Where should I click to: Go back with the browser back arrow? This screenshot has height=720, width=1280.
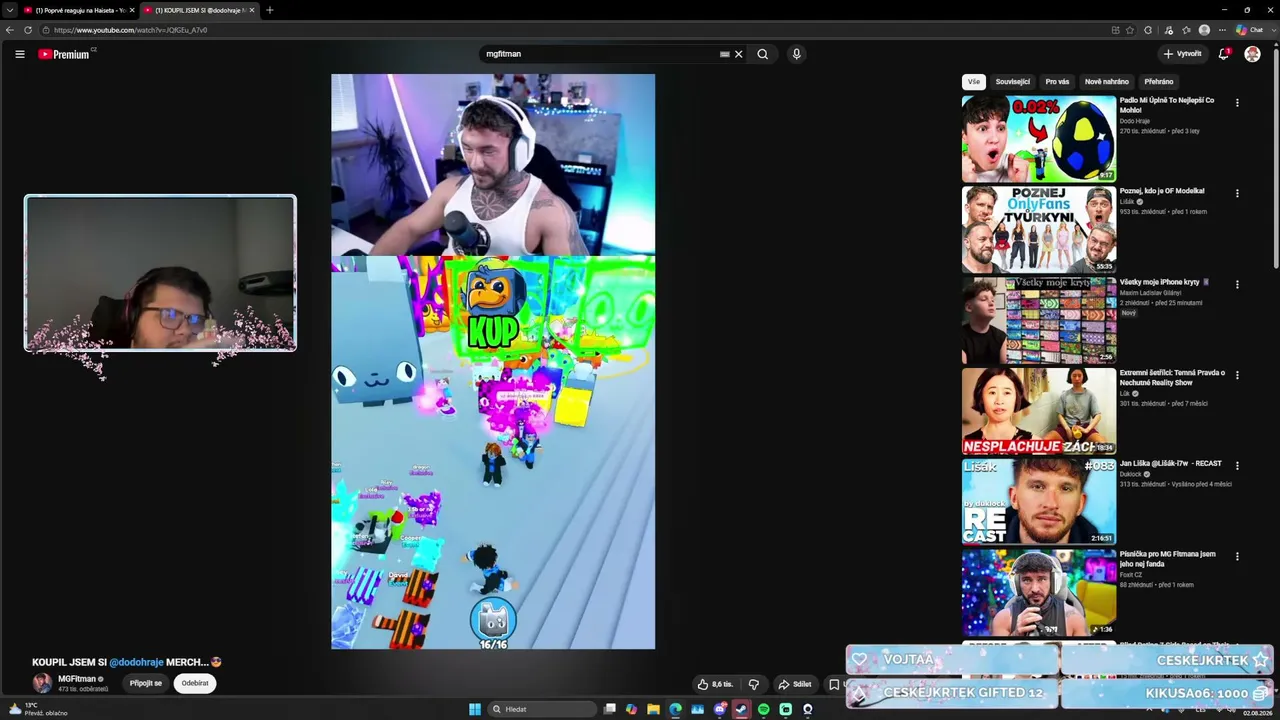[10, 30]
